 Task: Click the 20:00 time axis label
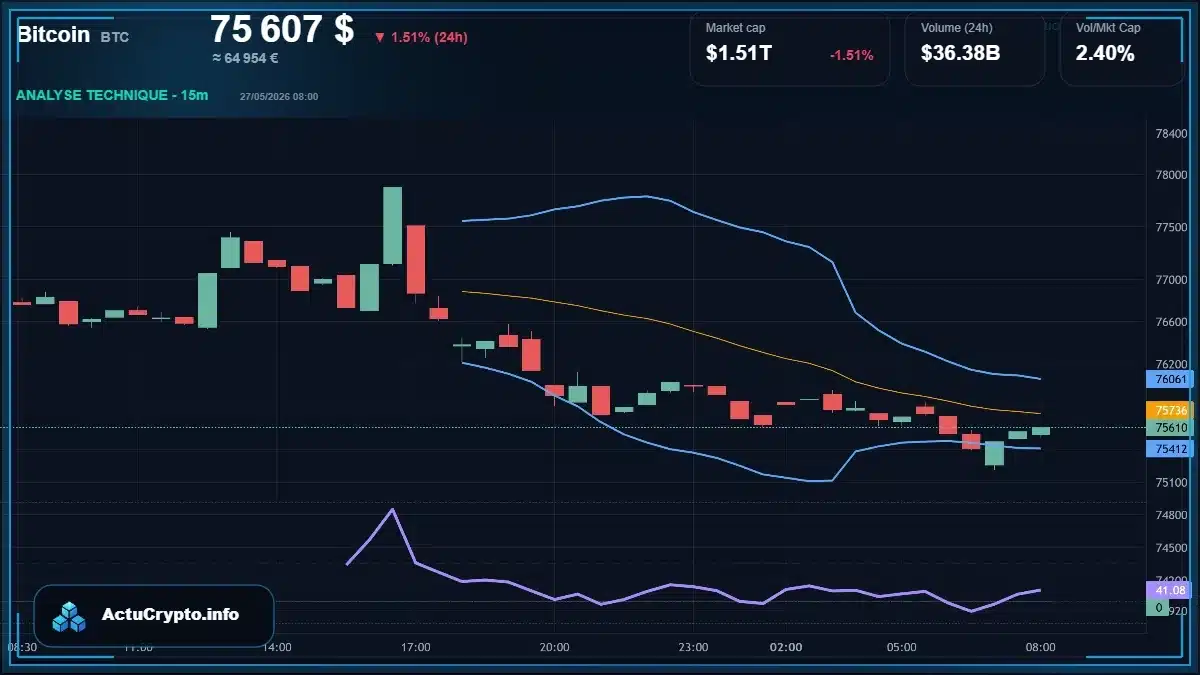pyautogui.click(x=554, y=647)
